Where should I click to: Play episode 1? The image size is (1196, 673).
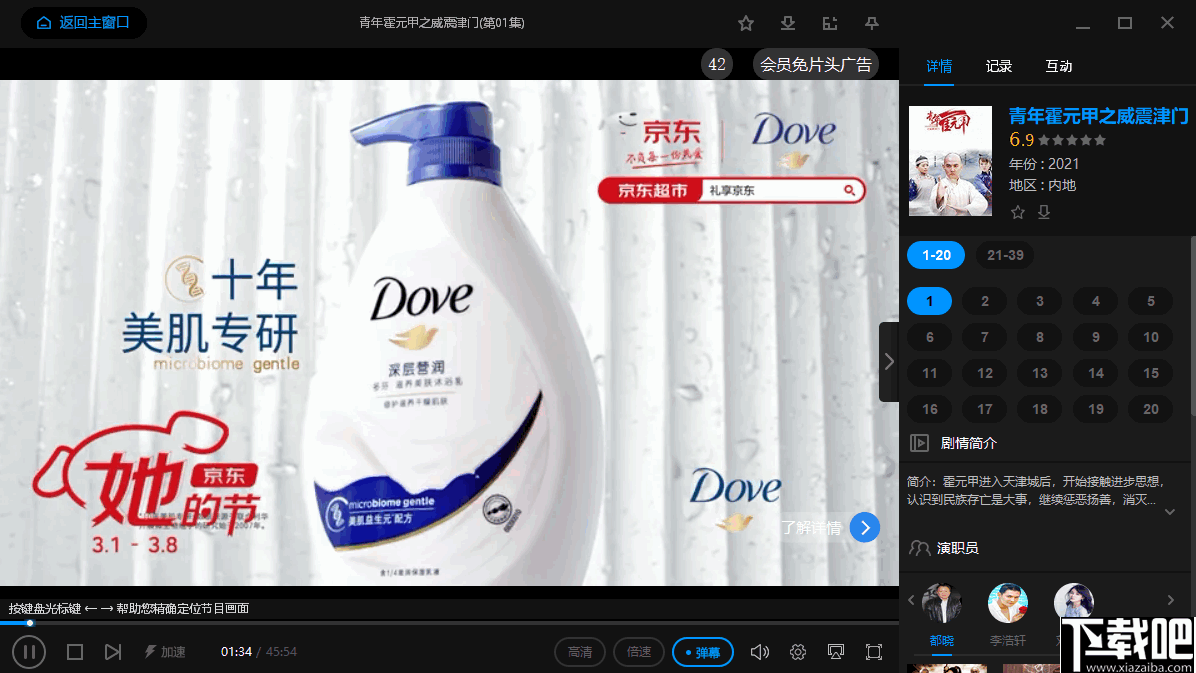coord(929,301)
